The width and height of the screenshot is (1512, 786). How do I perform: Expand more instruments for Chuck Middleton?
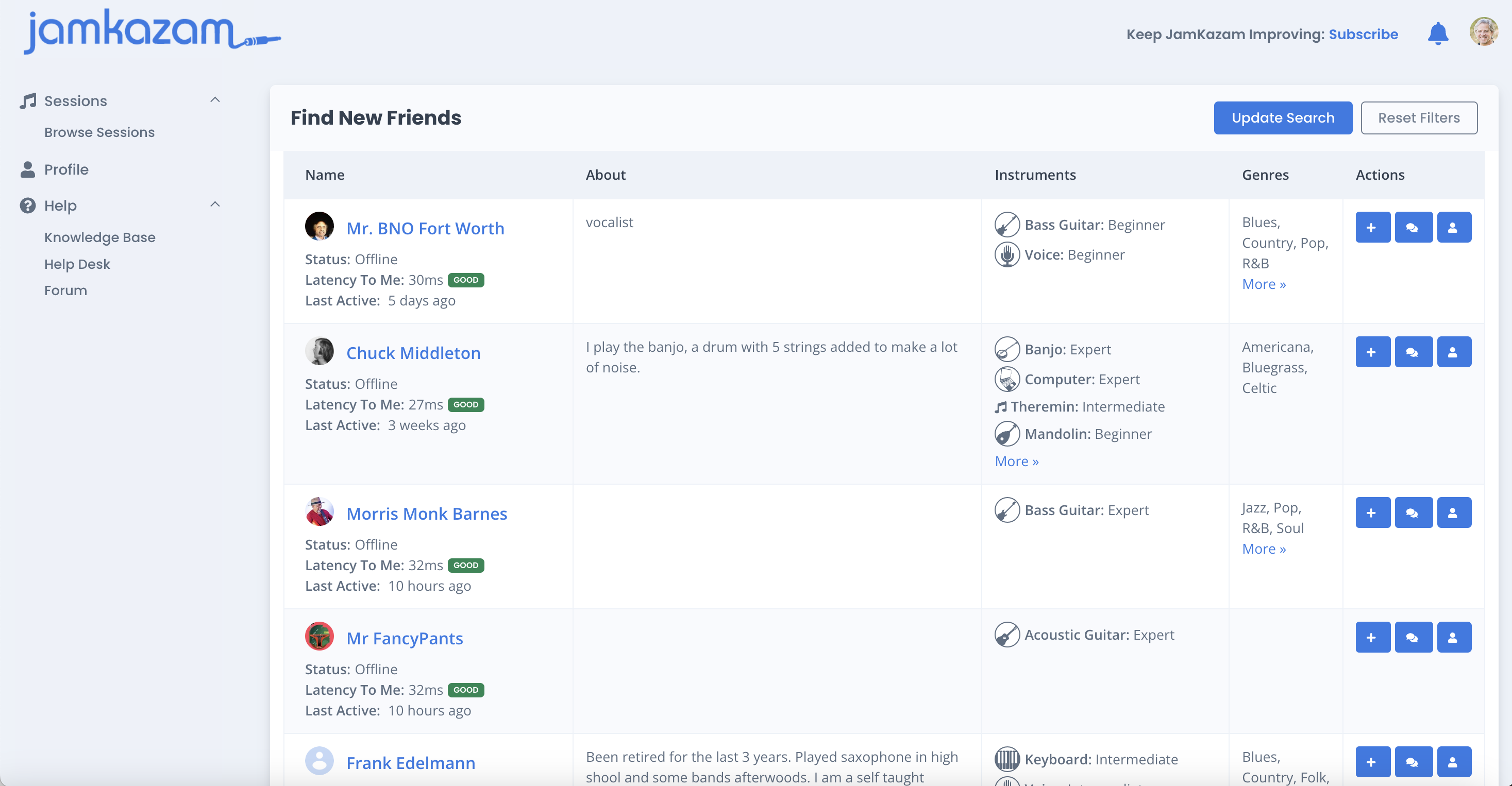(x=1016, y=462)
